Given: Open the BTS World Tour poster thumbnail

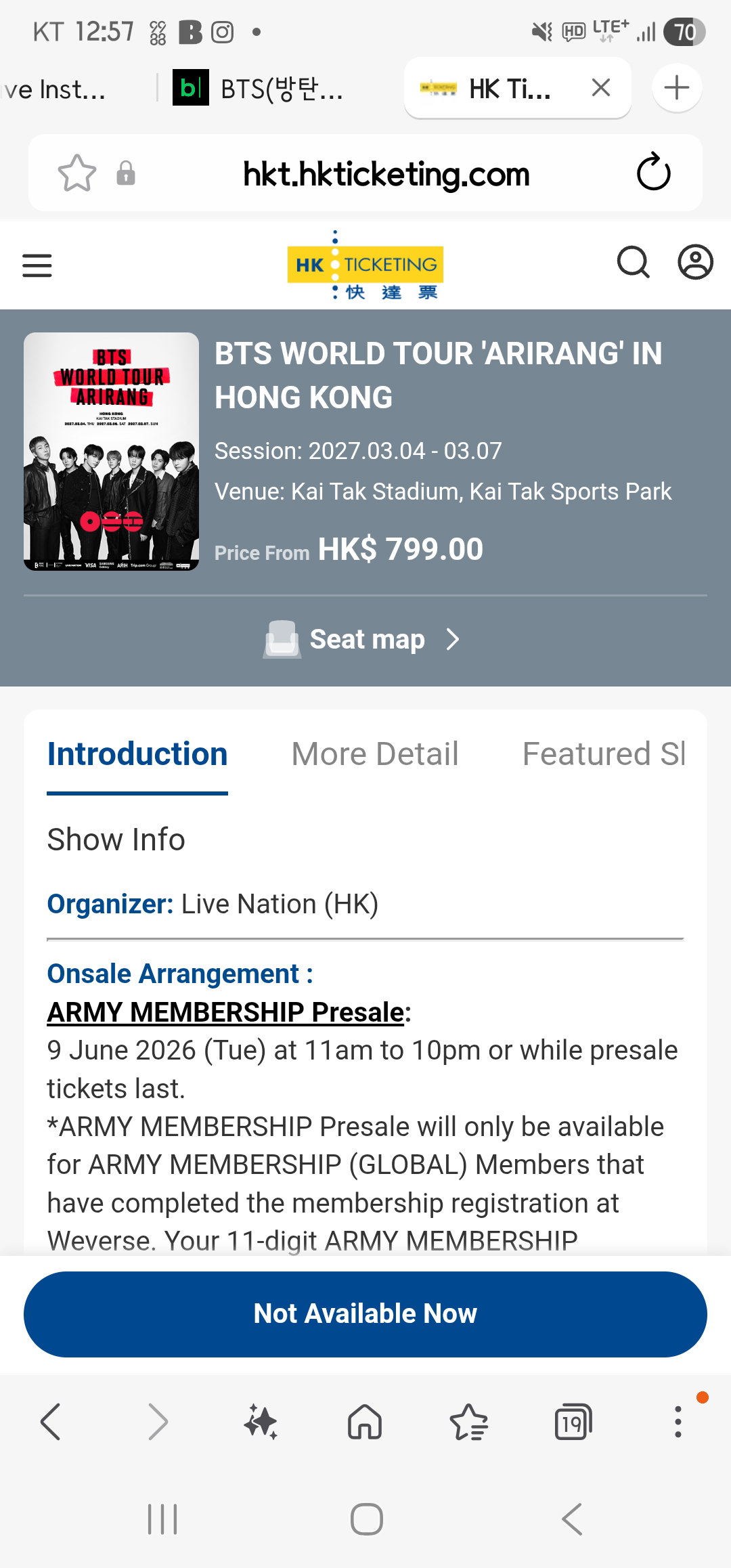Looking at the screenshot, I should [111, 452].
